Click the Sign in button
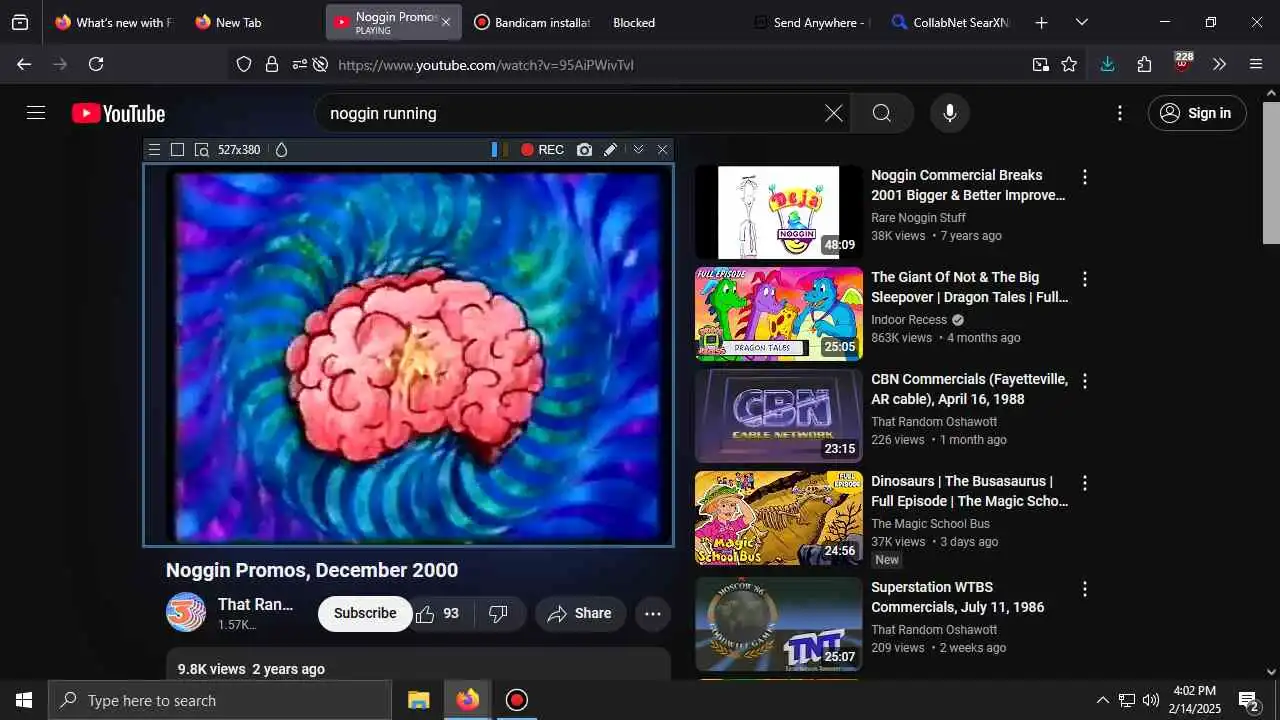The image size is (1280, 720). click(x=1197, y=113)
